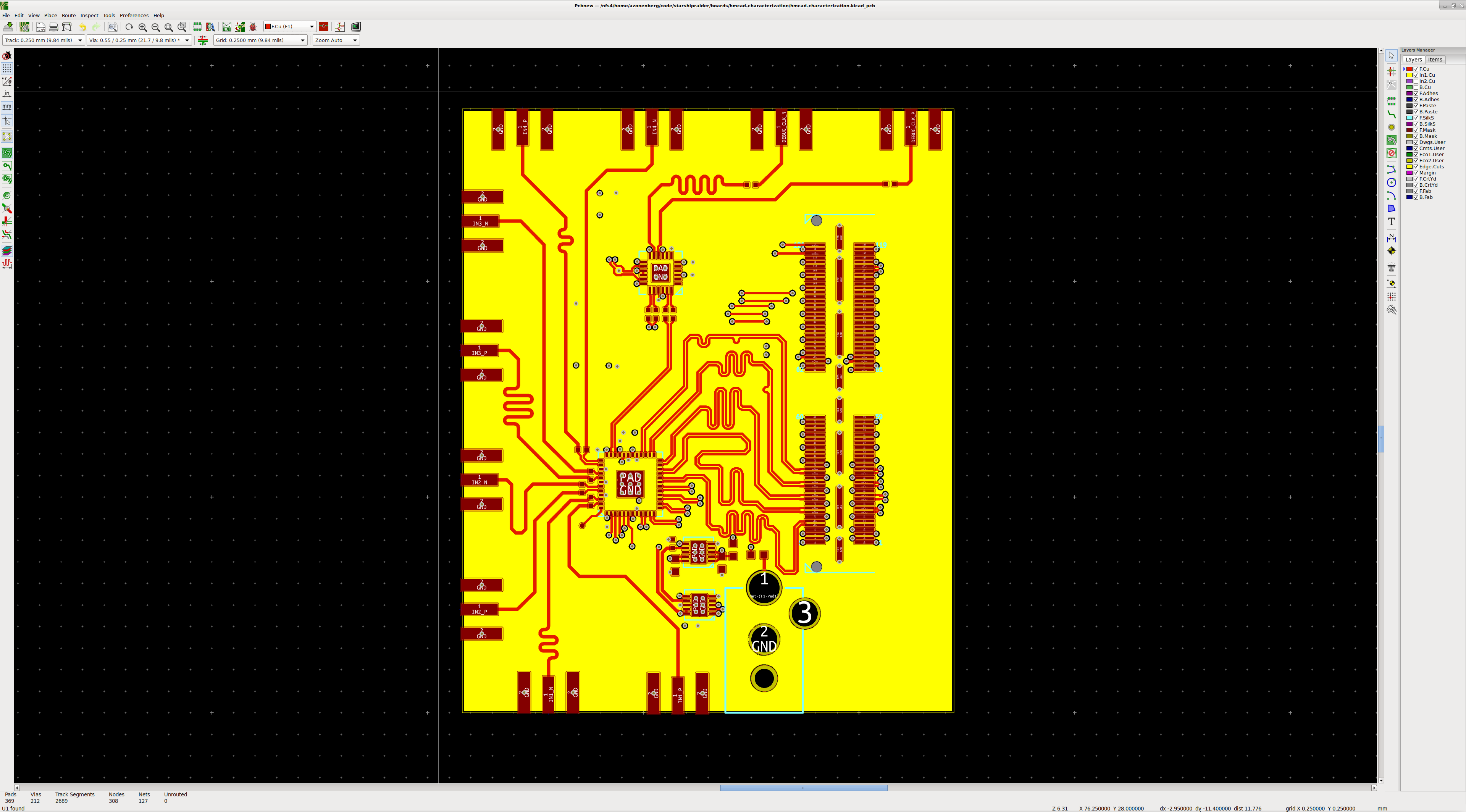Click the Route Tracks tool

(1392, 115)
